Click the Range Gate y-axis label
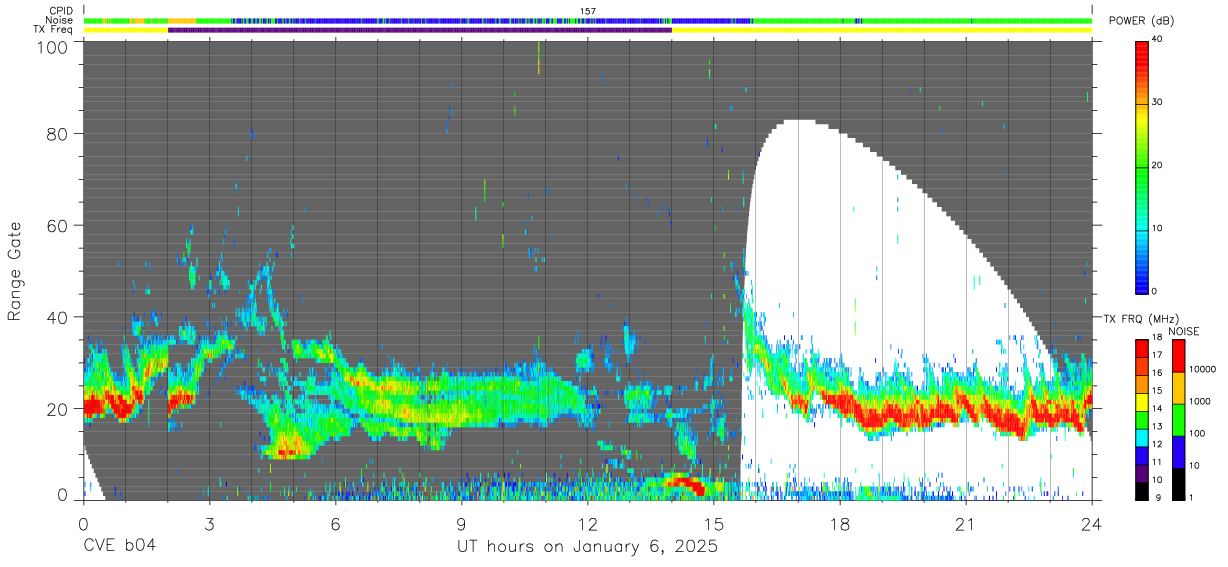The height and width of the screenshot is (567, 1228). point(15,270)
